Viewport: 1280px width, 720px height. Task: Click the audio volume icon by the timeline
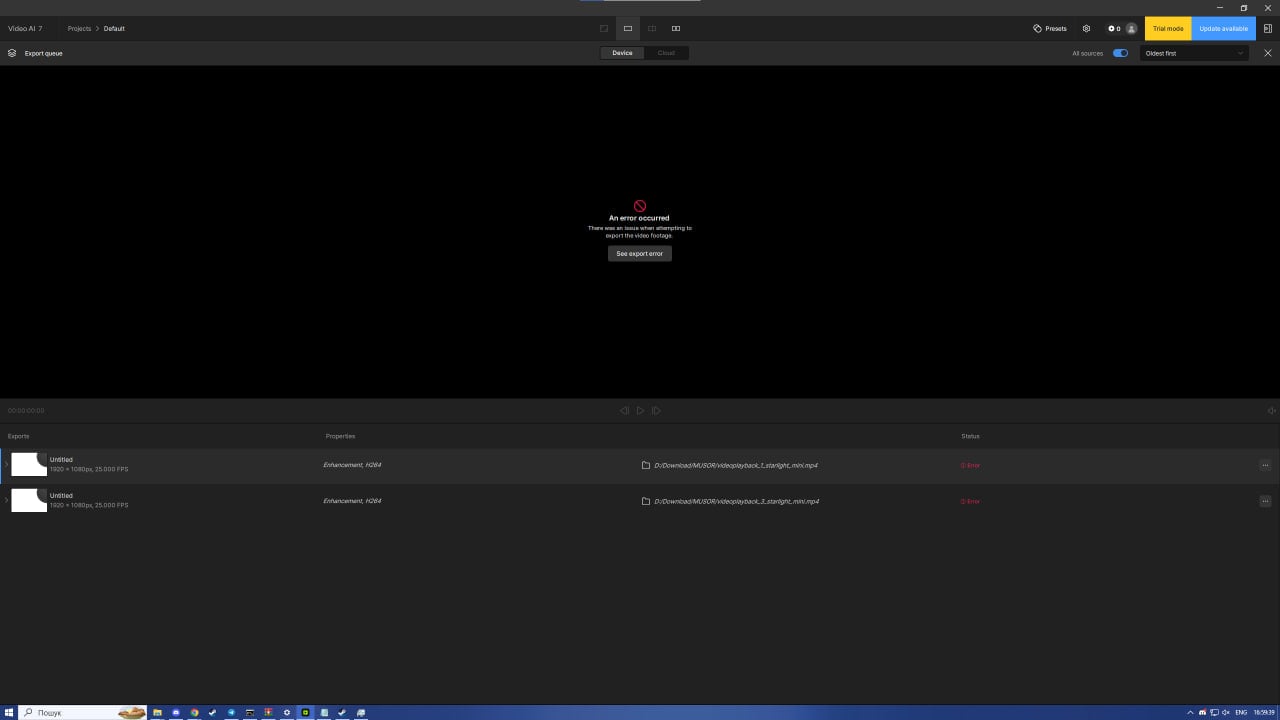pyautogui.click(x=1271, y=411)
